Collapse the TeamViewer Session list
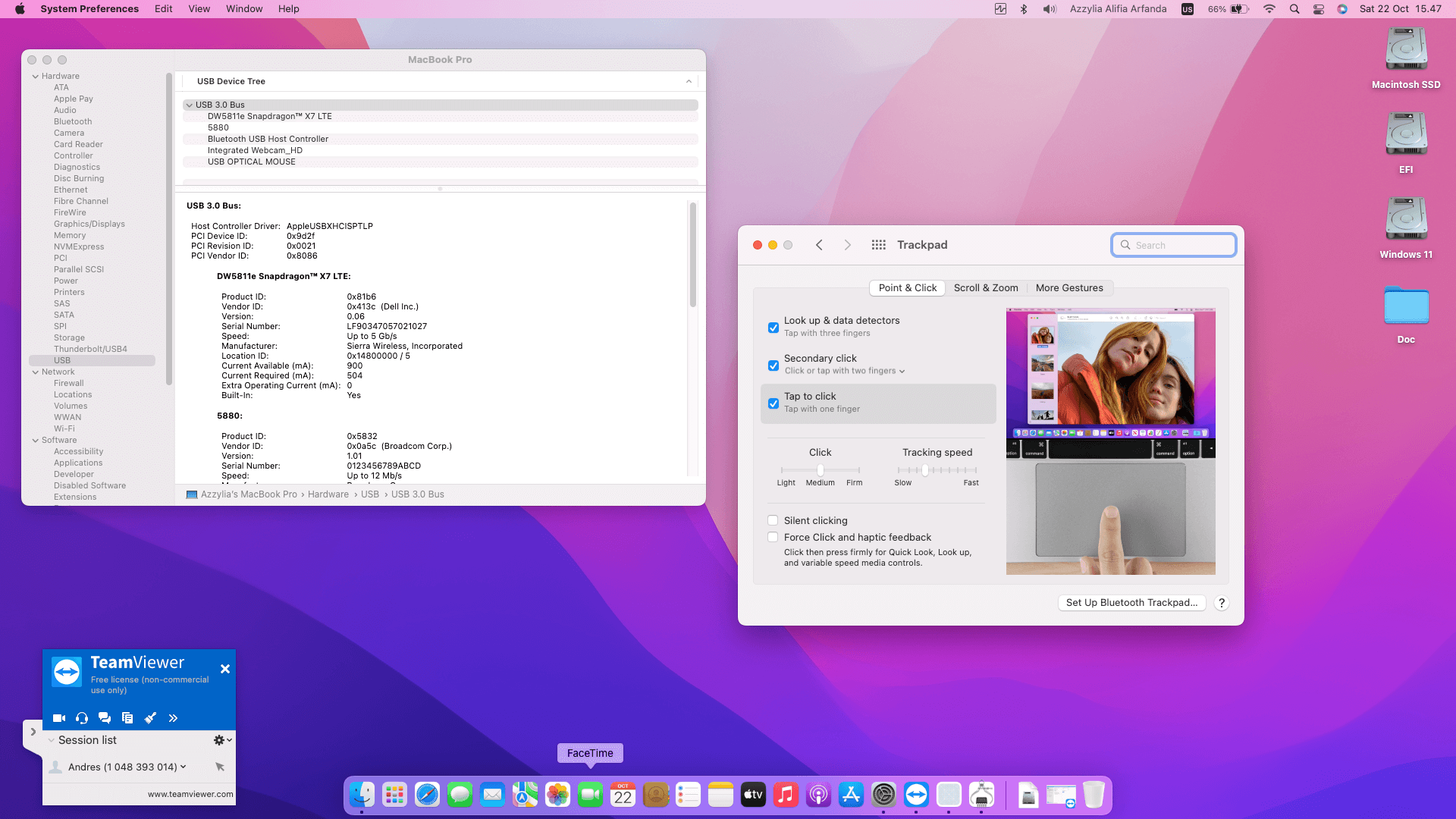 [x=51, y=740]
